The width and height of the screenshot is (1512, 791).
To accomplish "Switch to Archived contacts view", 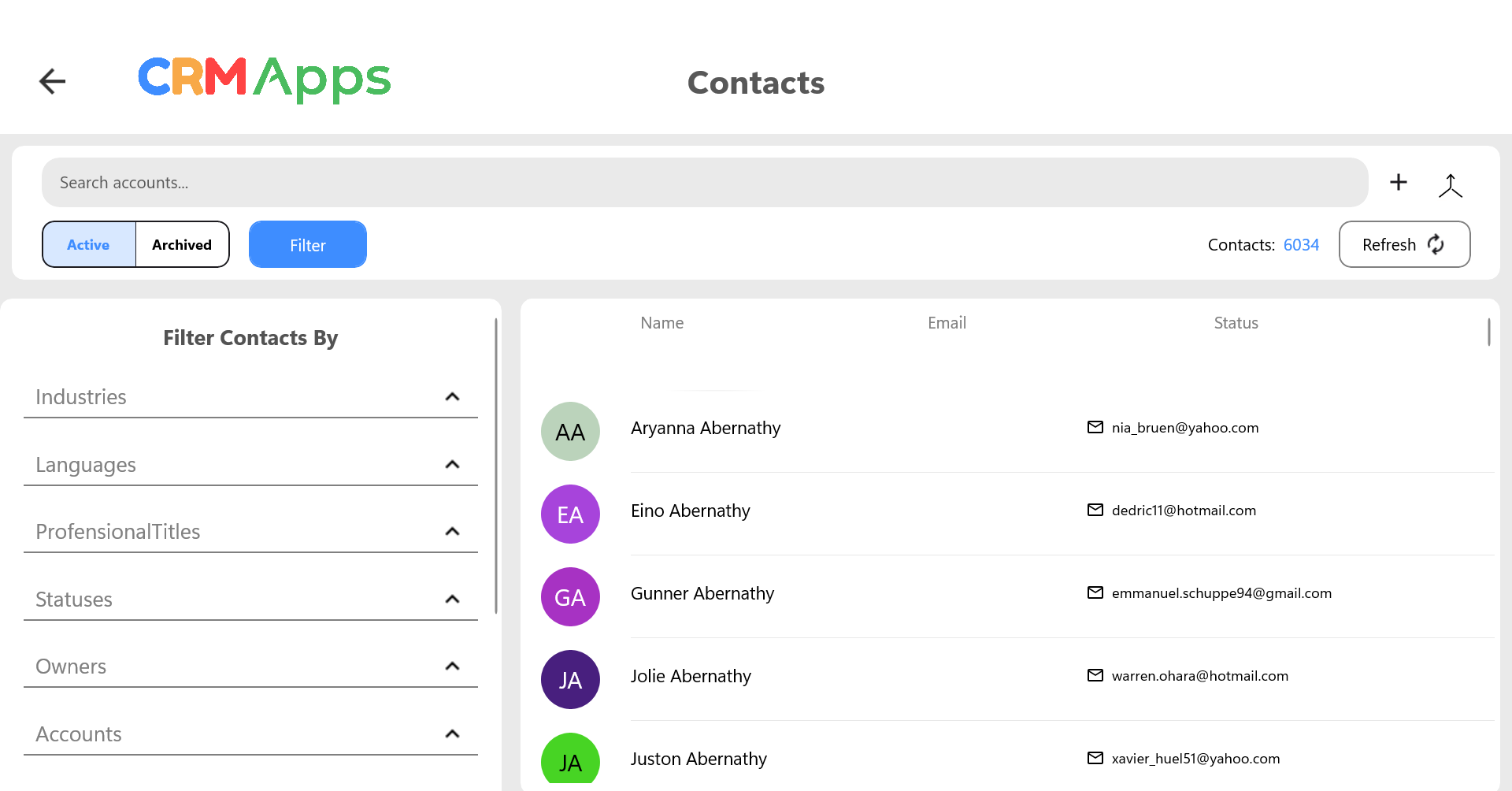I will click(182, 245).
